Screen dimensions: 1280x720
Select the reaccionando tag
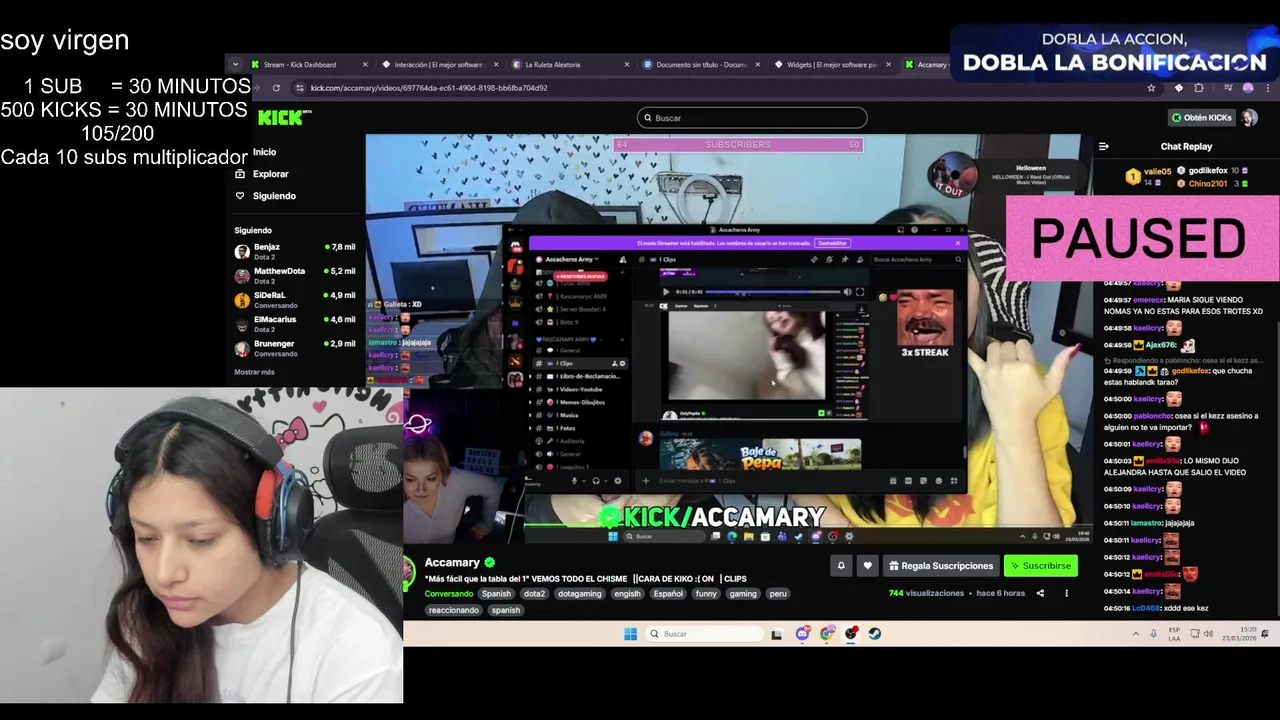coord(454,610)
